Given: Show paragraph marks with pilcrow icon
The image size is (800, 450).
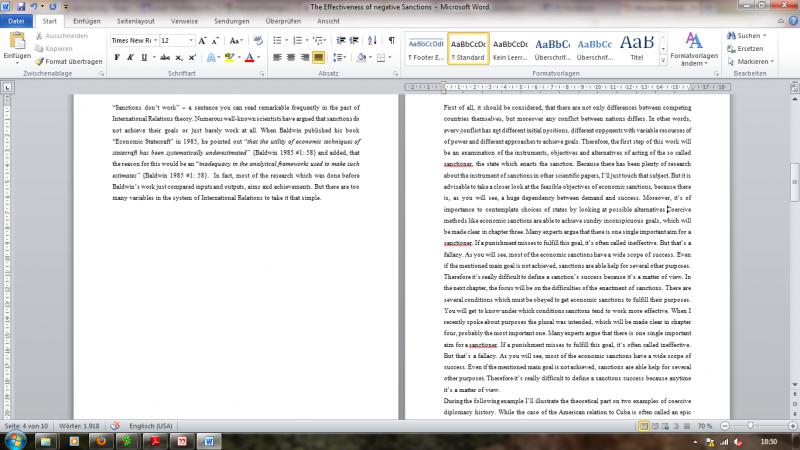Looking at the screenshot, I should tap(391, 40).
